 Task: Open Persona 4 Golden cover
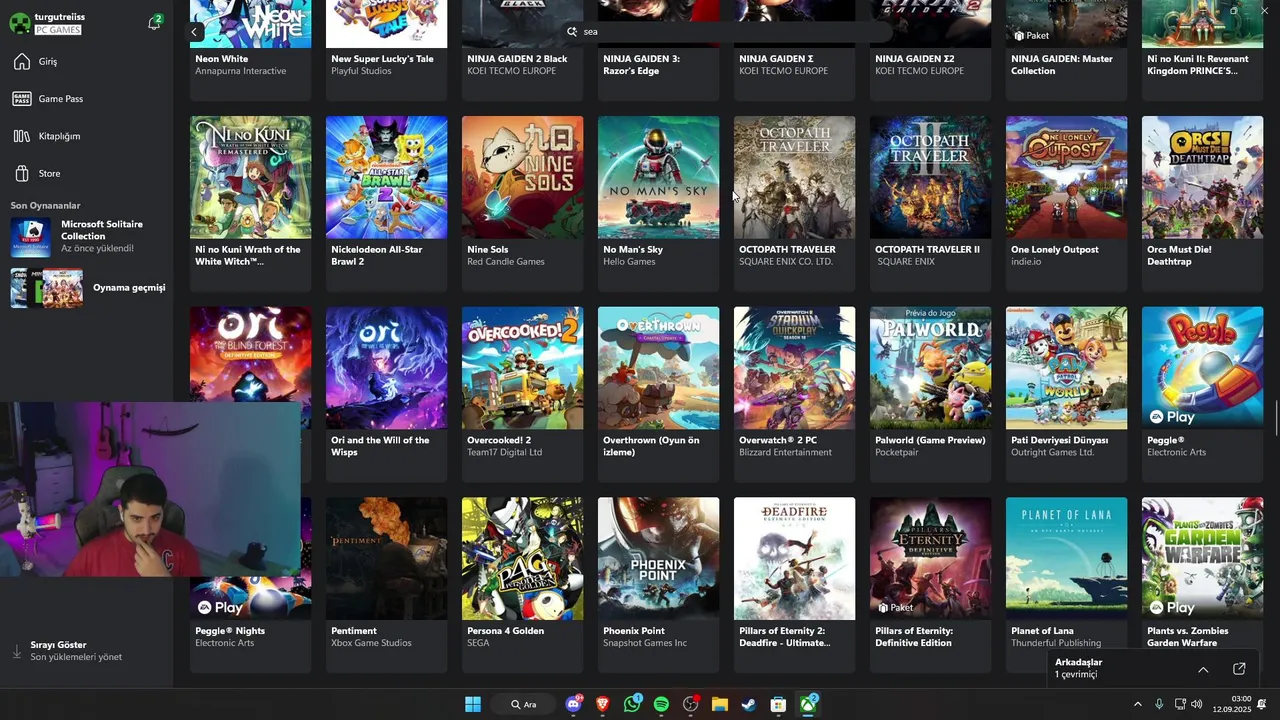pyautogui.click(x=522, y=559)
